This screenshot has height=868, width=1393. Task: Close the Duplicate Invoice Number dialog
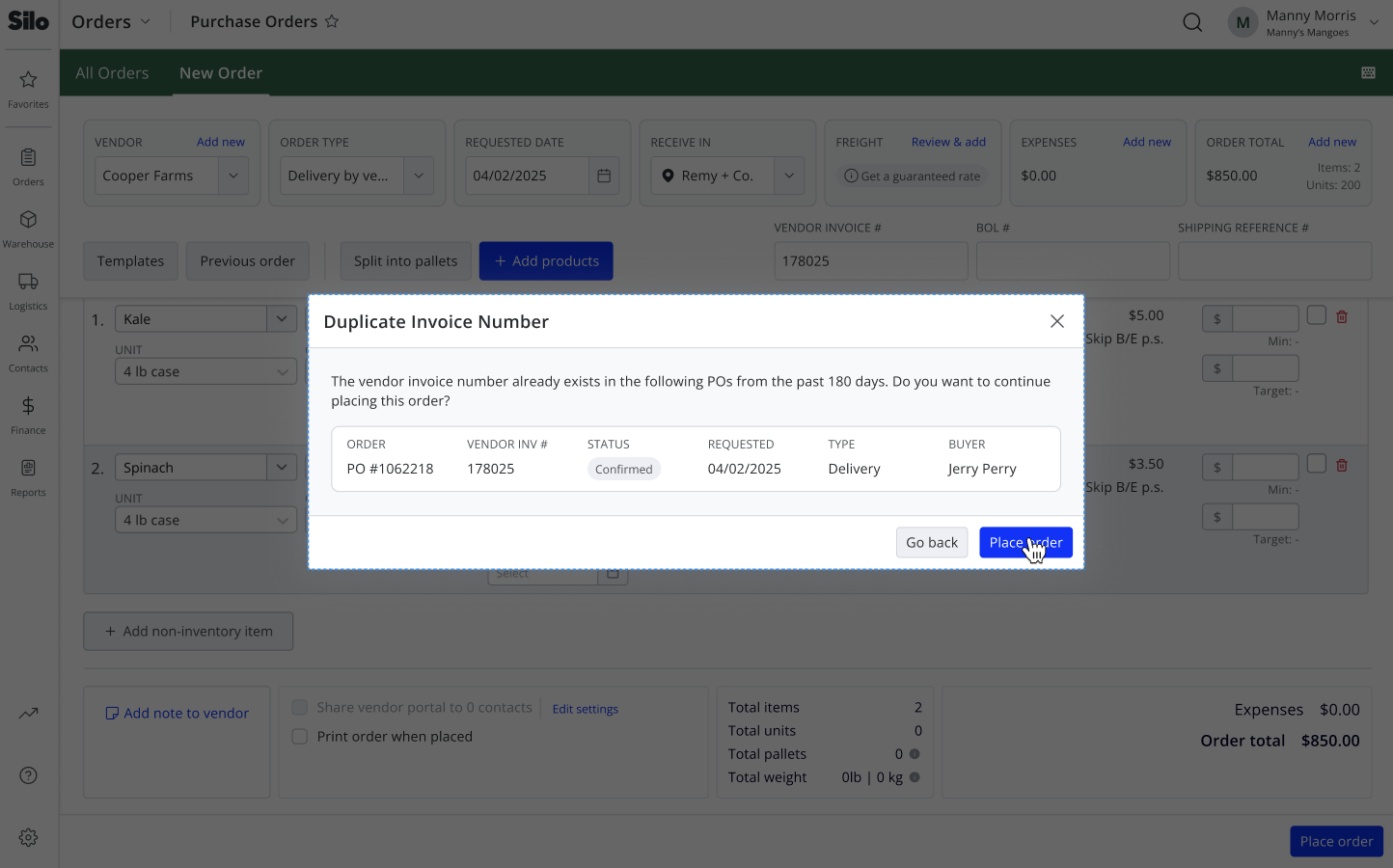(1057, 321)
